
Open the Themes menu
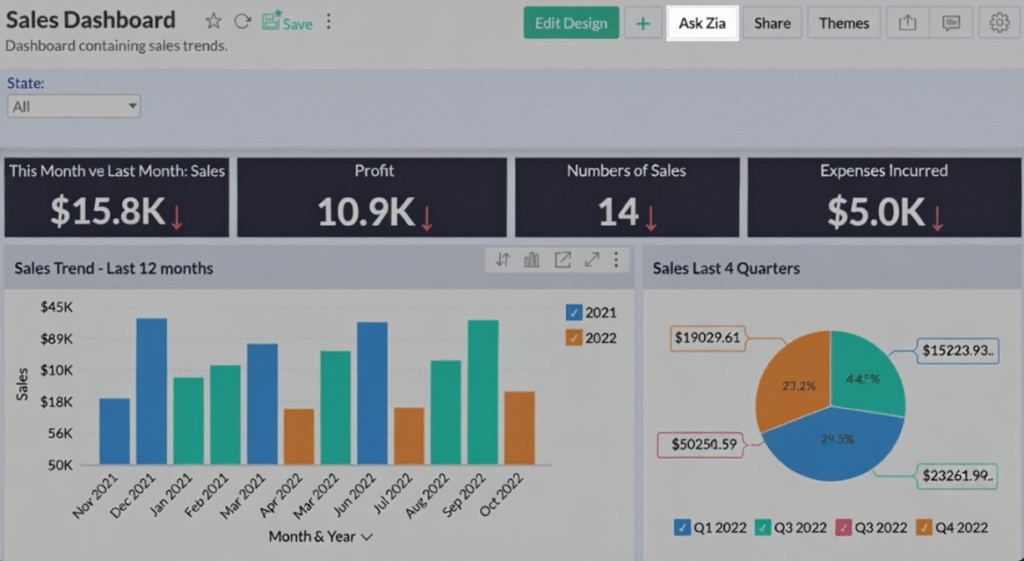[844, 23]
